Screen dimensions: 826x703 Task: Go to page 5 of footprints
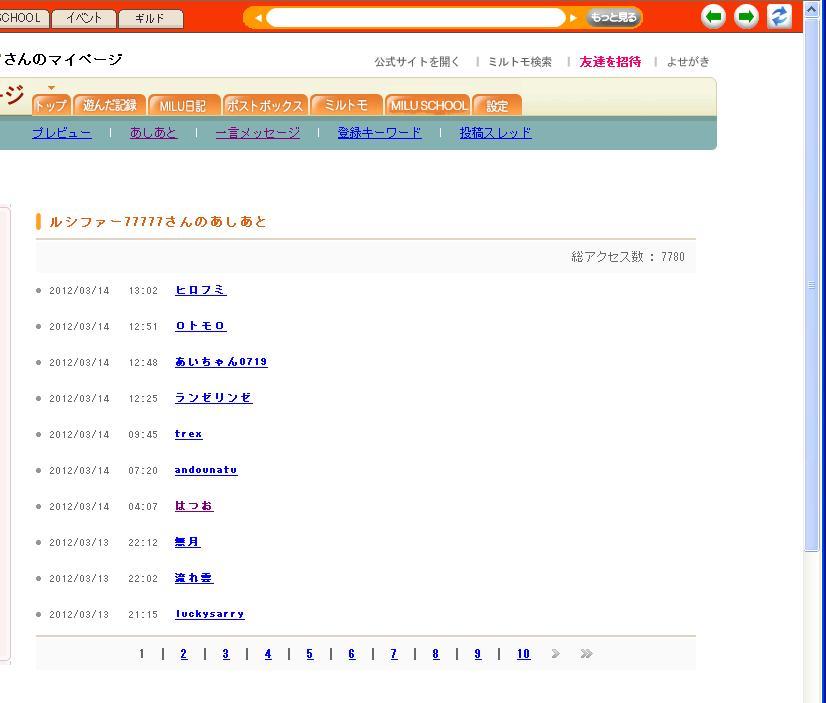309,654
